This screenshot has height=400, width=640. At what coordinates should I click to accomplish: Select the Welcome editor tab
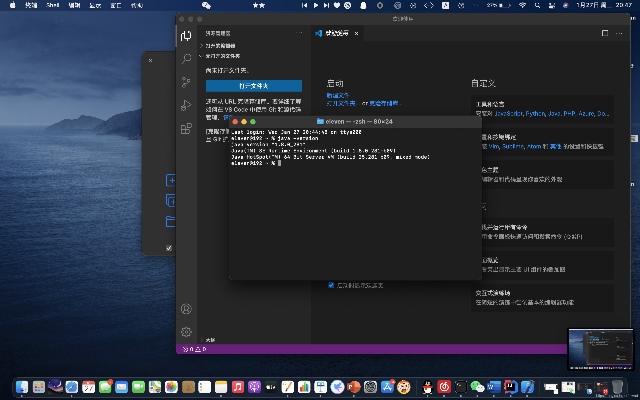click(x=337, y=33)
